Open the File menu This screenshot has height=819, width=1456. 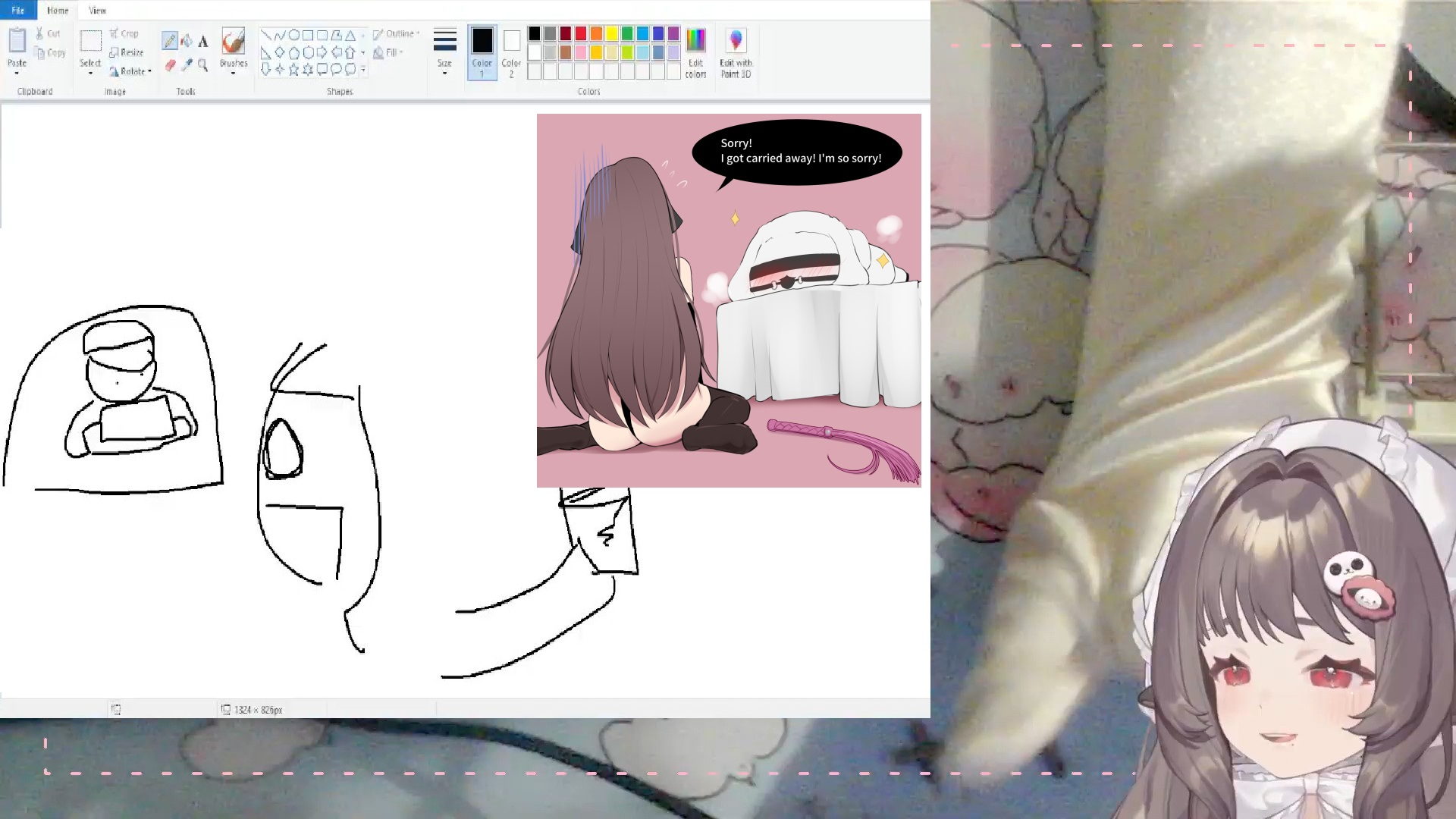(x=18, y=10)
